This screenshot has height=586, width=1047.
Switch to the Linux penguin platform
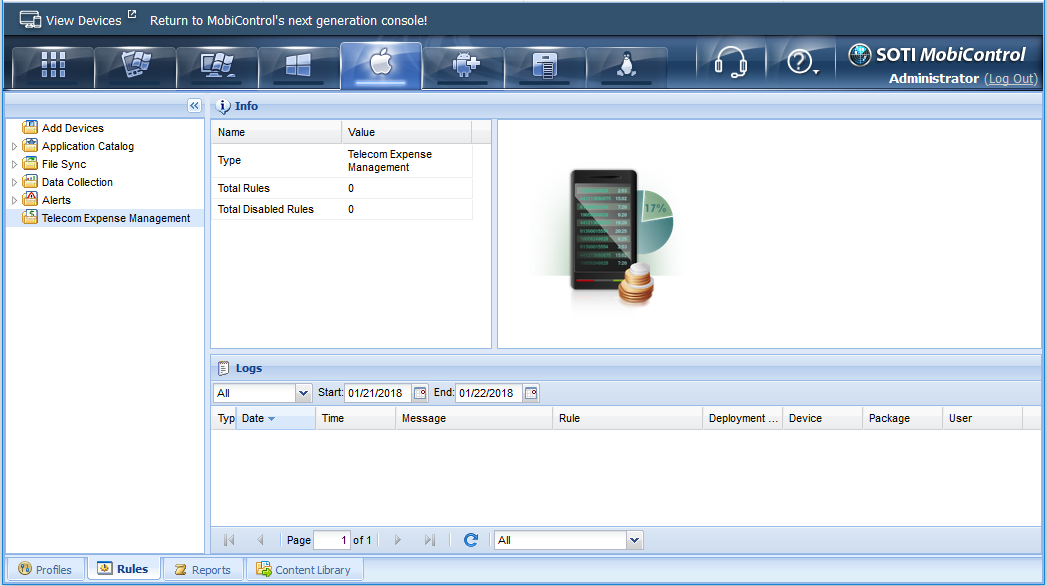coord(627,66)
